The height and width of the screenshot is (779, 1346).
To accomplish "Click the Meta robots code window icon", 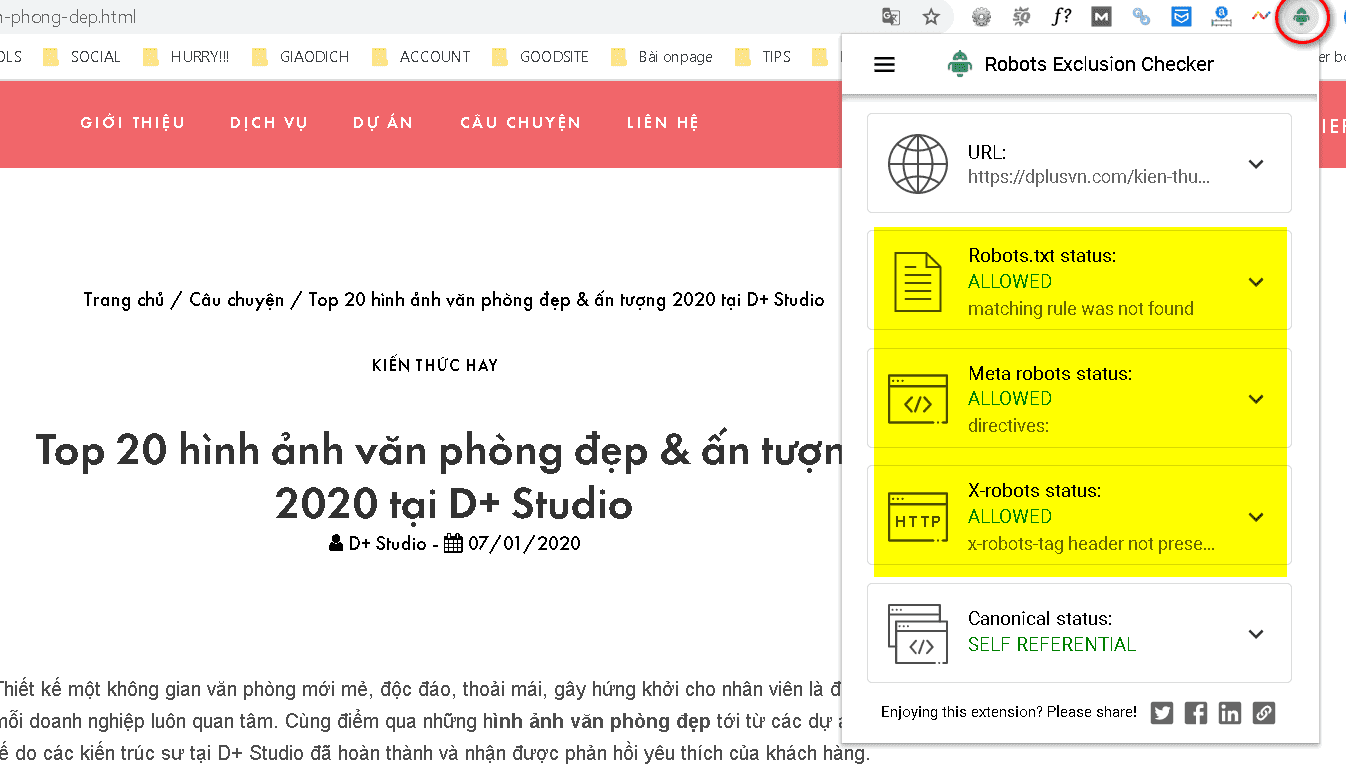I will [x=918, y=399].
